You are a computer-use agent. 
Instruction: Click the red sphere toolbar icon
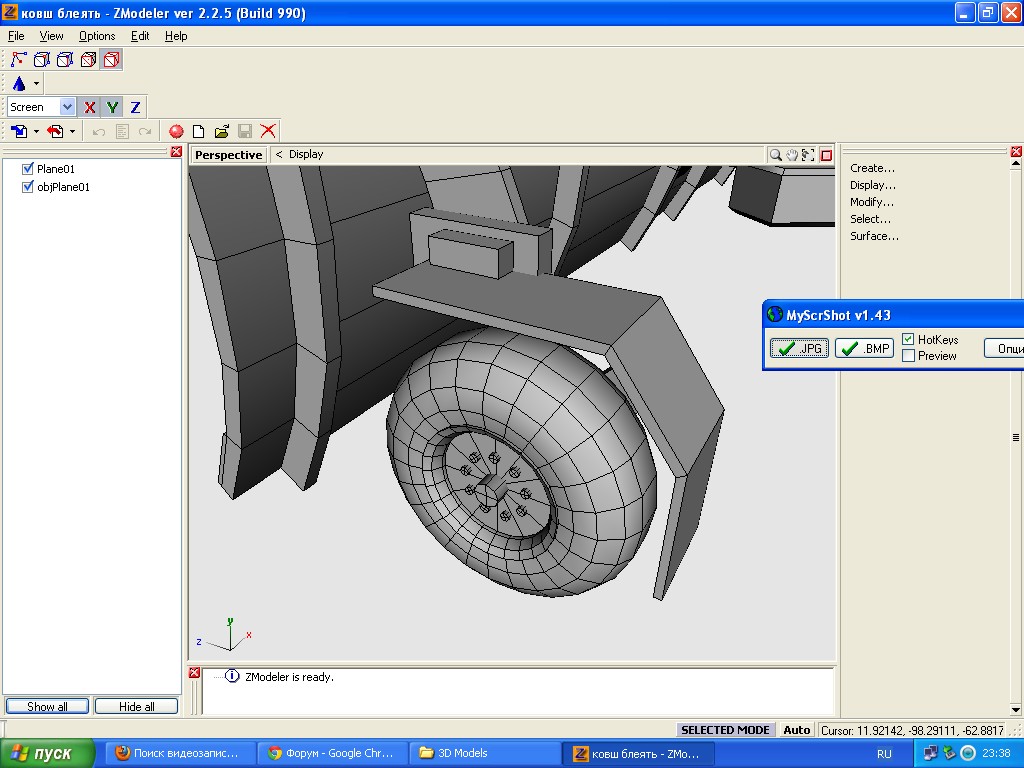[176, 131]
